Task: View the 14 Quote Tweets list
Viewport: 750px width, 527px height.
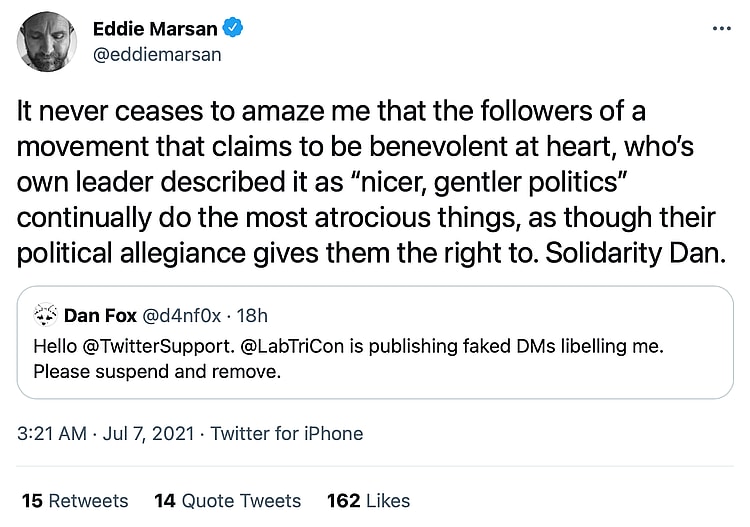Action: pyautogui.click(x=227, y=500)
